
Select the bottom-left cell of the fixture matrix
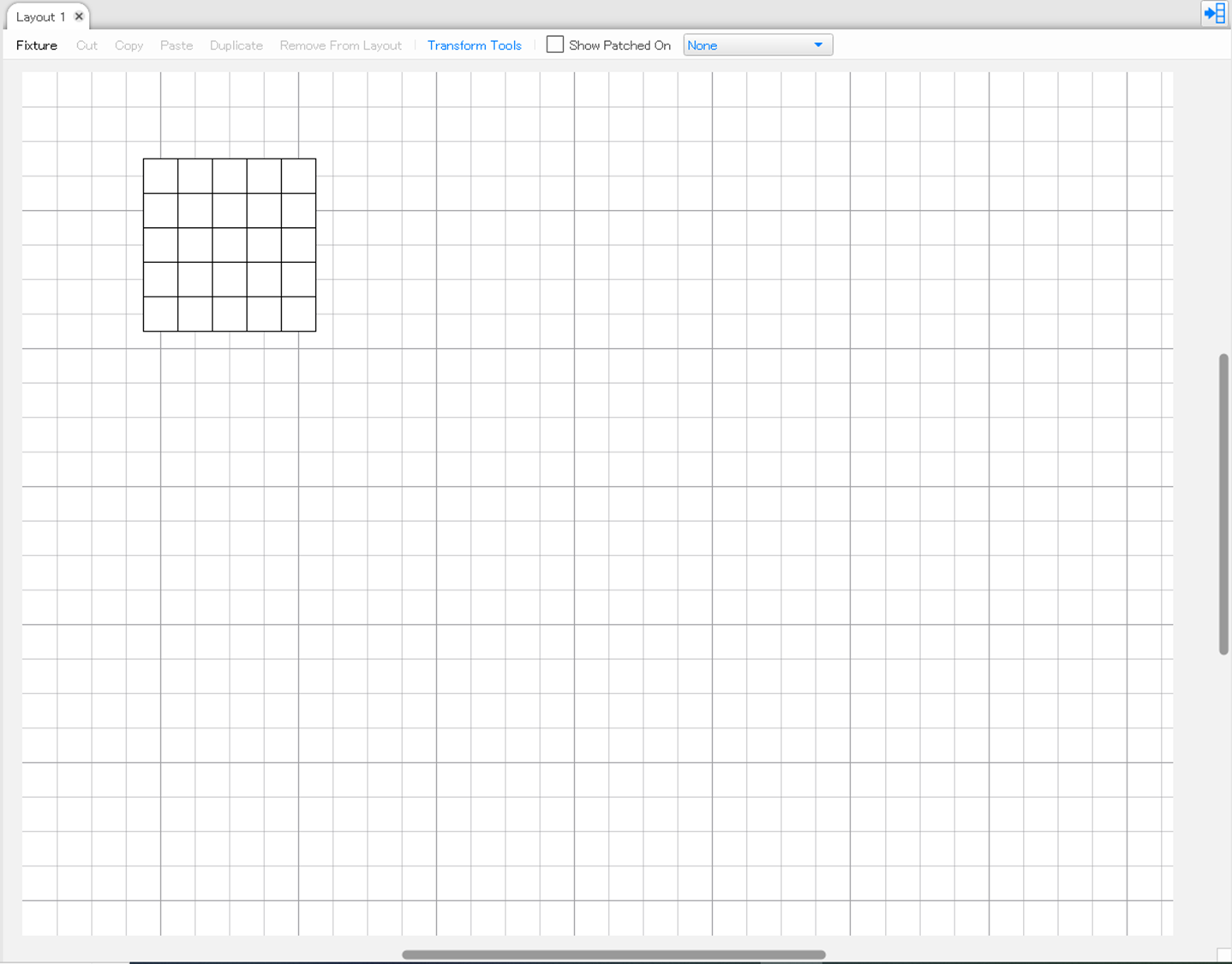[x=161, y=314]
